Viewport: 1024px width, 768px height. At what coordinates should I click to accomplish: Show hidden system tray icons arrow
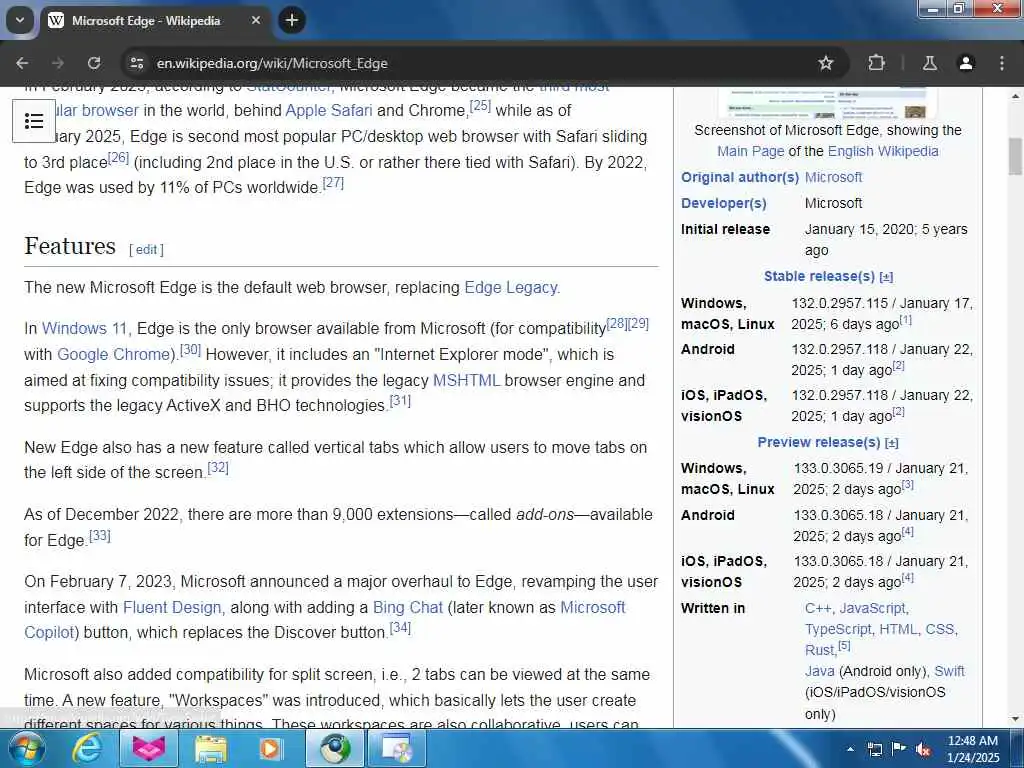click(x=850, y=749)
